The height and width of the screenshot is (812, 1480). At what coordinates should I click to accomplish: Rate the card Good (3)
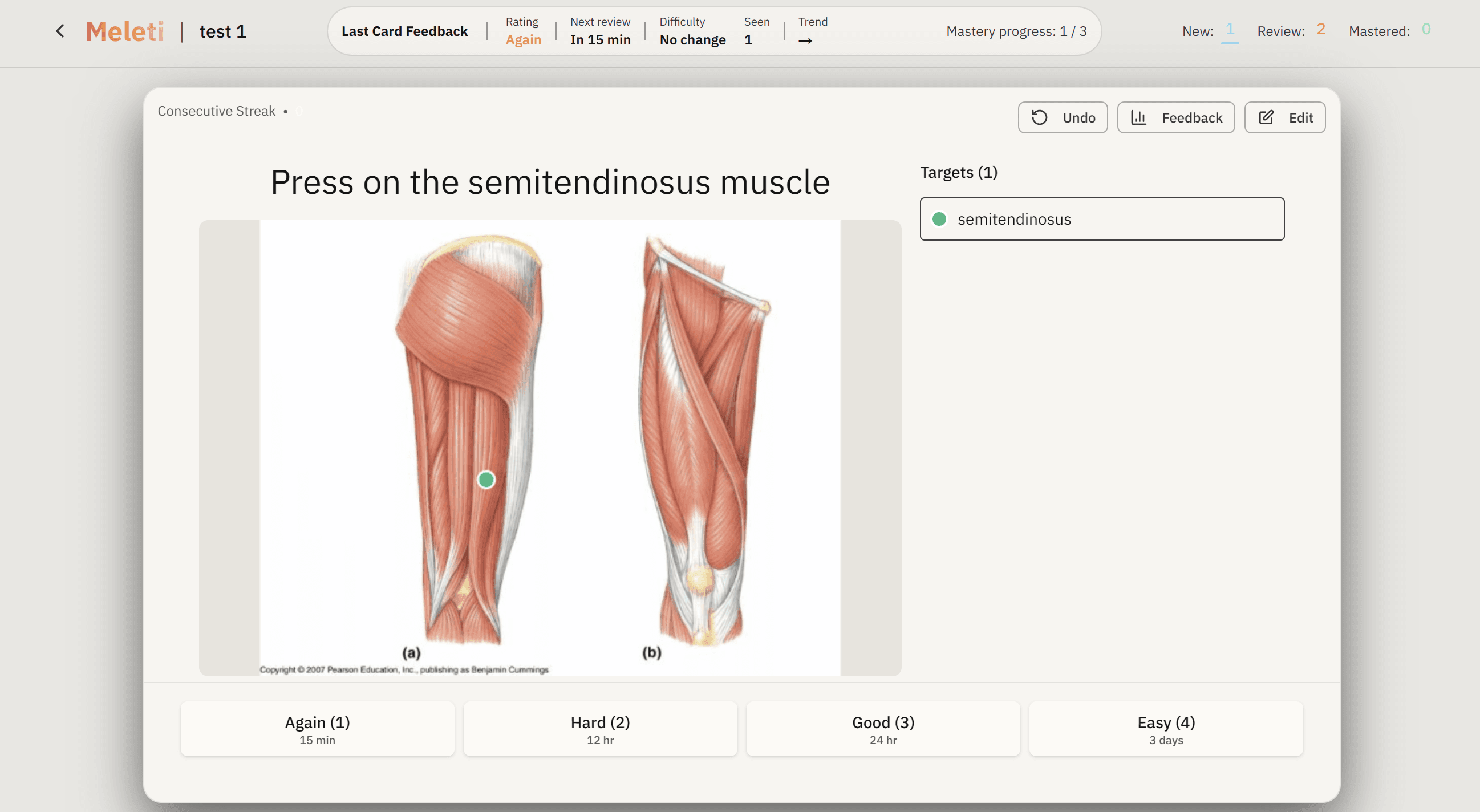(x=882, y=729)
